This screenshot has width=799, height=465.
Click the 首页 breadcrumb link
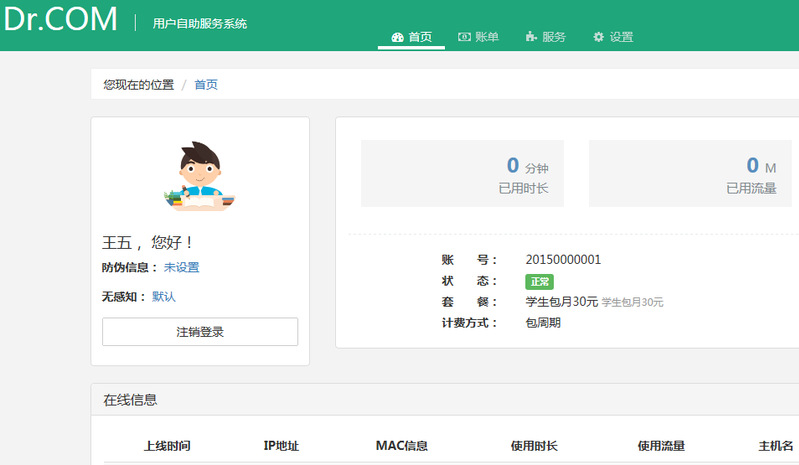(206, 85)
